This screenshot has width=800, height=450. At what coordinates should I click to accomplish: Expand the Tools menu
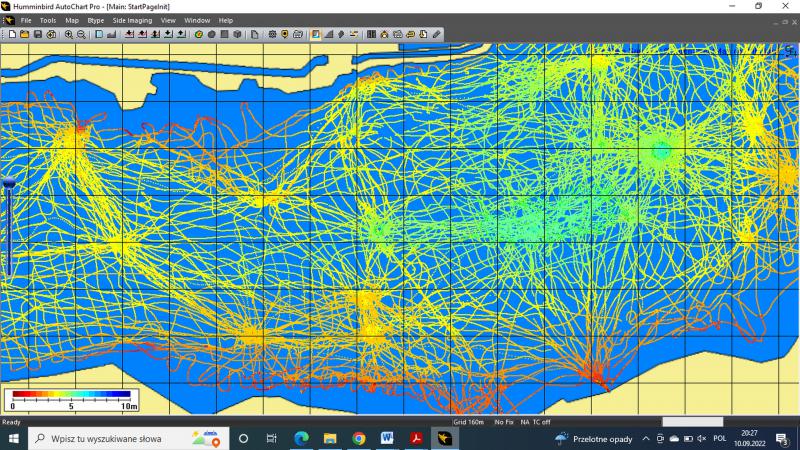(48, 20)
